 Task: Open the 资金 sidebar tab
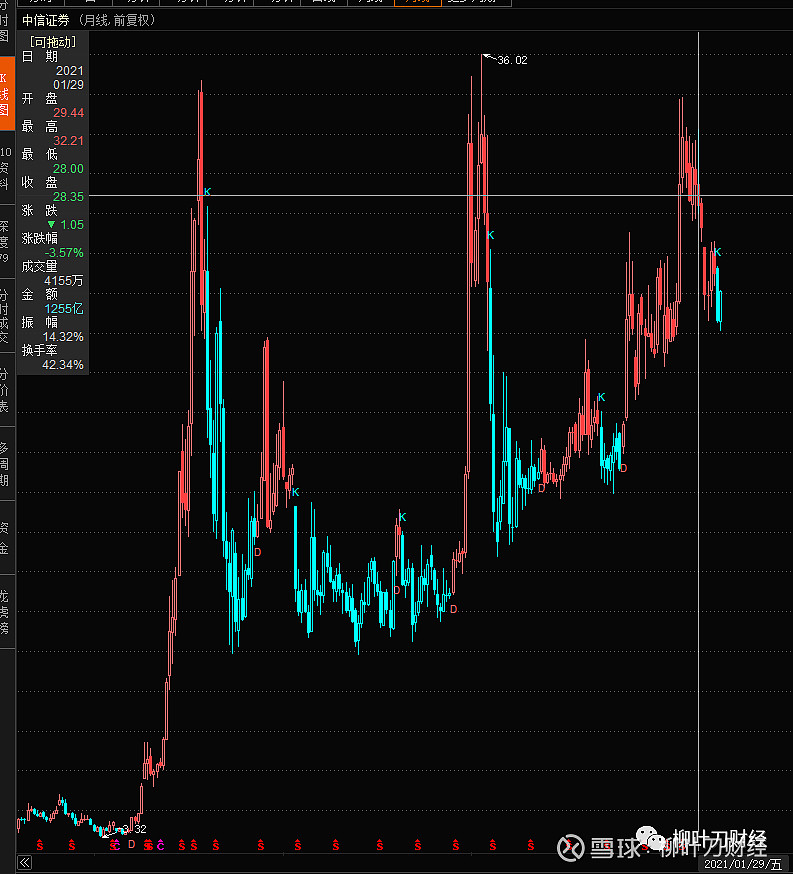pos(7,538)
